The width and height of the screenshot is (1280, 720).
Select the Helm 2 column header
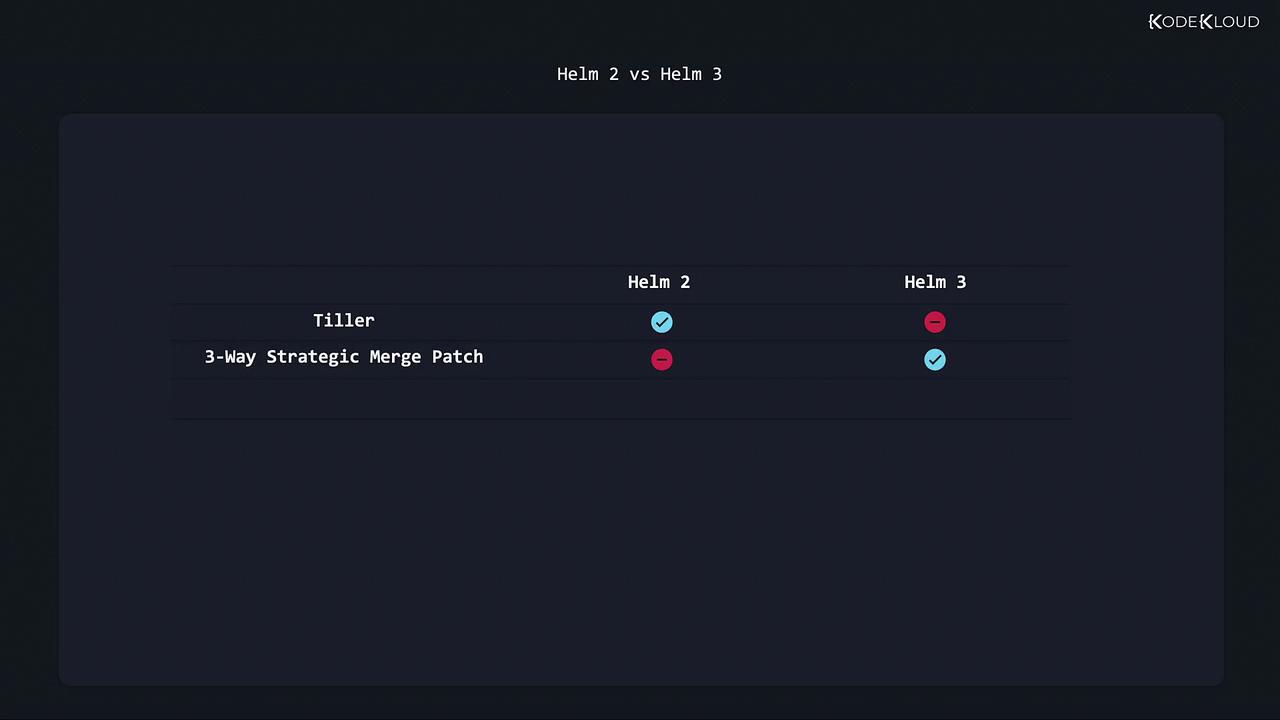pos(659,282)
